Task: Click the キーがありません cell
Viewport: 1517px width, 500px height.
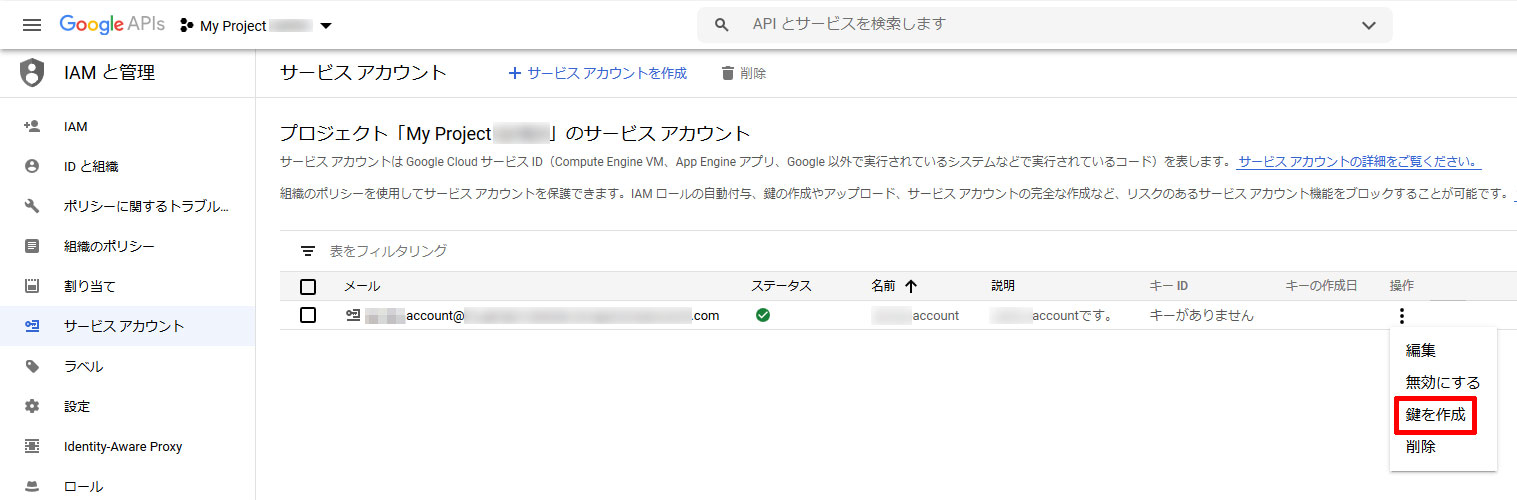Action: 1201,315
